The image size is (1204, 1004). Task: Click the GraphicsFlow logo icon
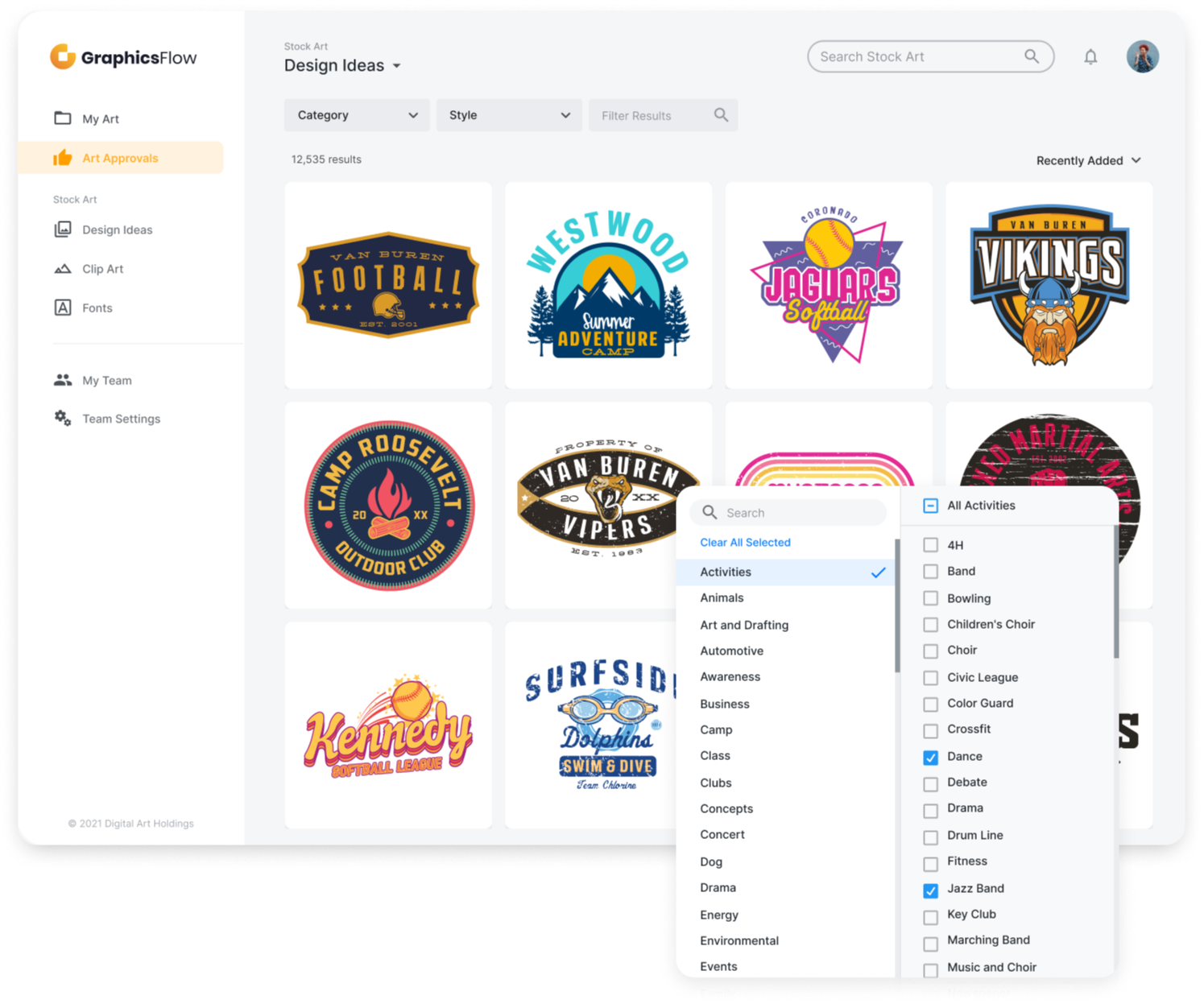pos(63,57)
